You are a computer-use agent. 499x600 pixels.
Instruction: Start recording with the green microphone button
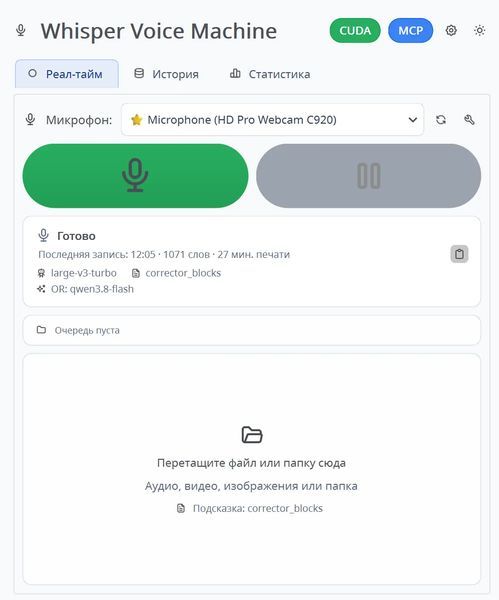point(135,176)
